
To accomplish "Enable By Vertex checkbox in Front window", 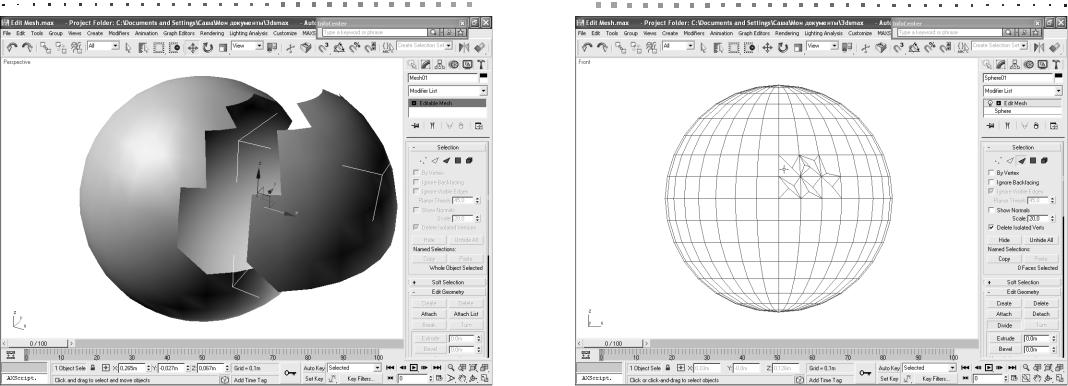I will [x=991, y=173].
